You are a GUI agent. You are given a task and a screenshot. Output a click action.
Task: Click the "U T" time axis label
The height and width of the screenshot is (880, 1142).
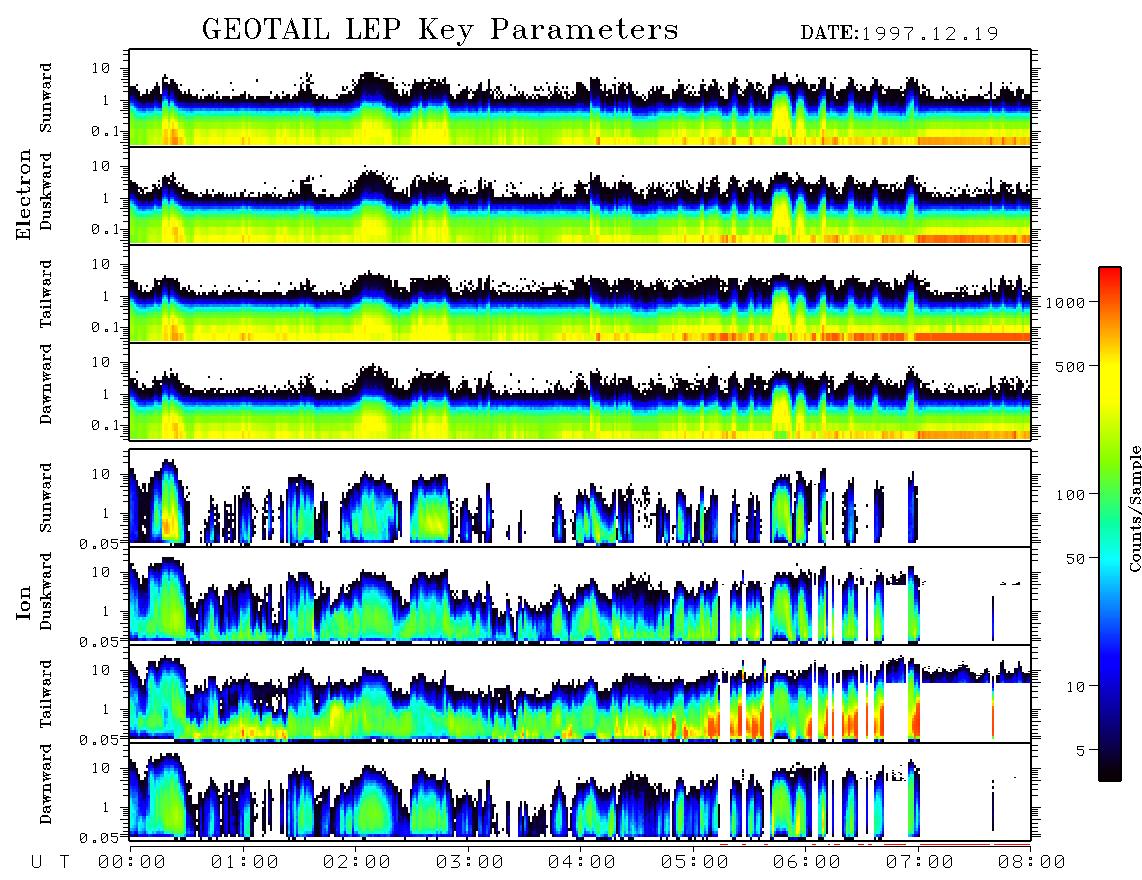(50, 863)
